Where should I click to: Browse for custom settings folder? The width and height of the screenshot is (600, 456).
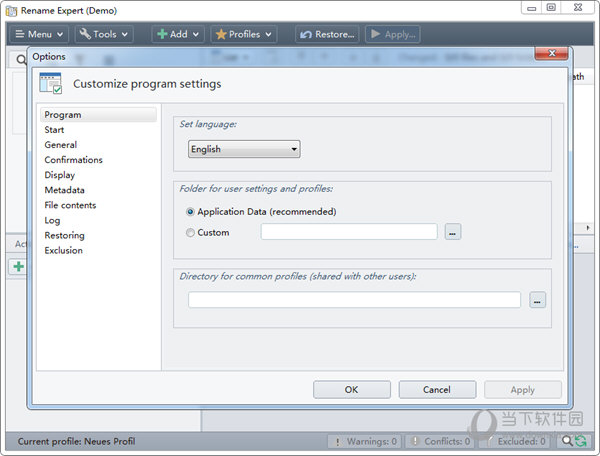coord(453,232)
